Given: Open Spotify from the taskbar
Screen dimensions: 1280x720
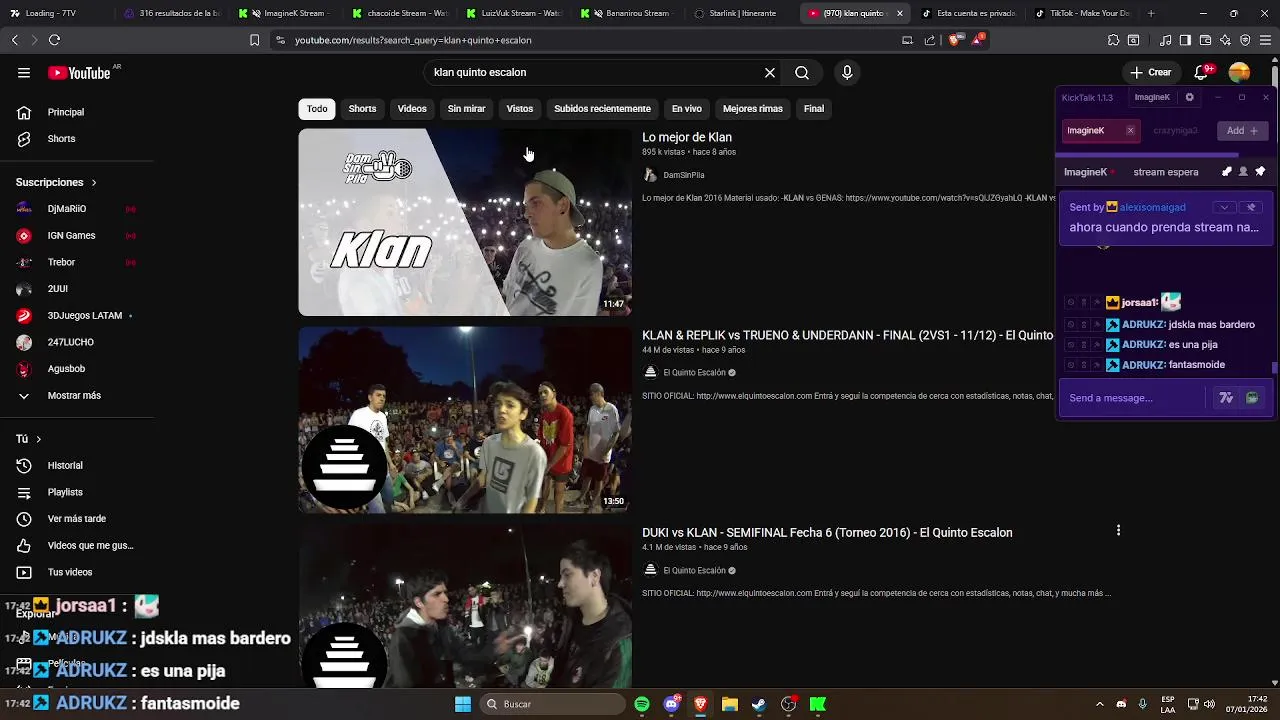Looking at the screenshot, I should pyautogui.click(x=642, y=704).
